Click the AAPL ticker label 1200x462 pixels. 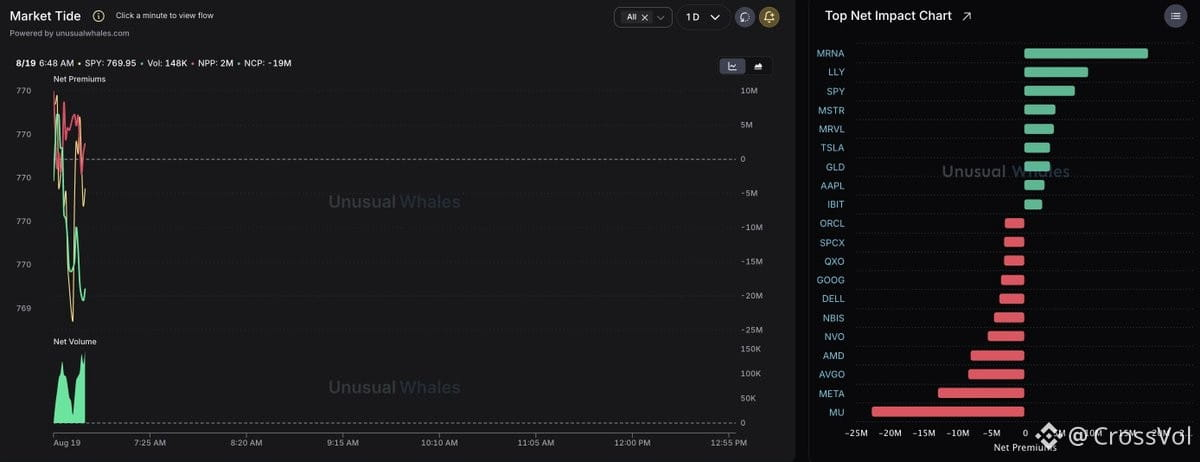click(832, 186)
